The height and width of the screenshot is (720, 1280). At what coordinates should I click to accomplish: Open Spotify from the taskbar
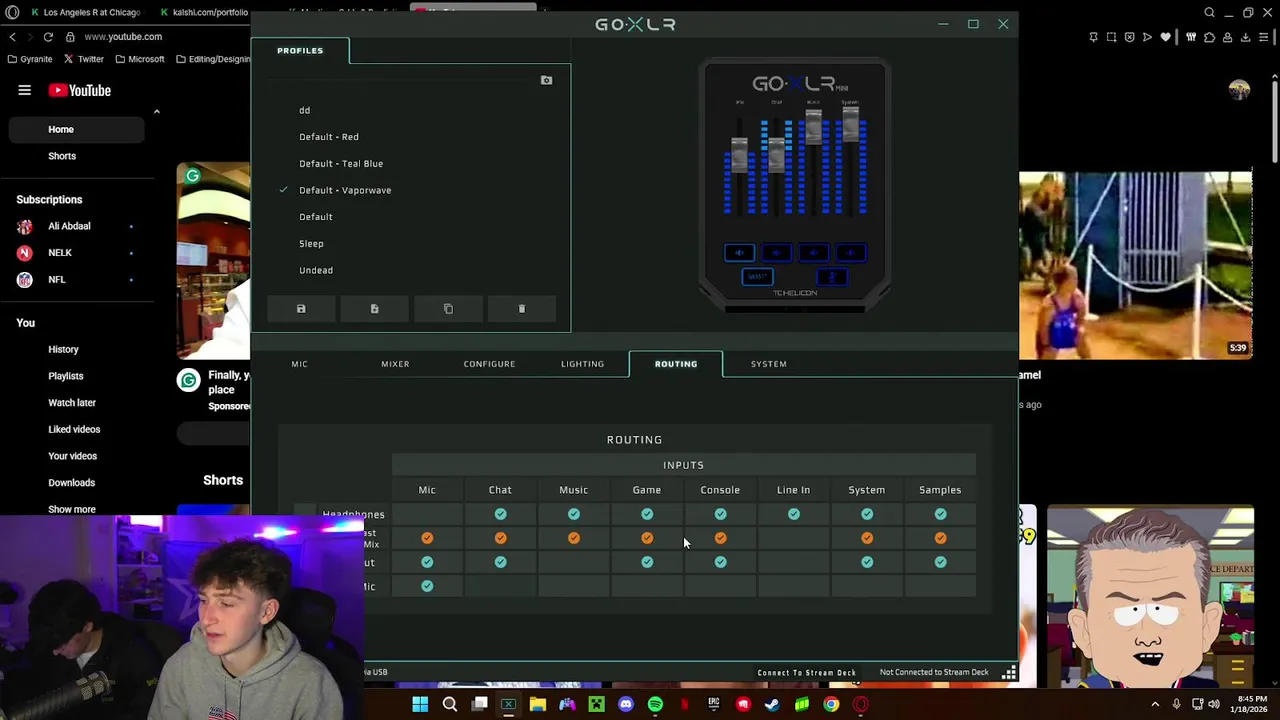pyautogui.click(x=655, y=705)
